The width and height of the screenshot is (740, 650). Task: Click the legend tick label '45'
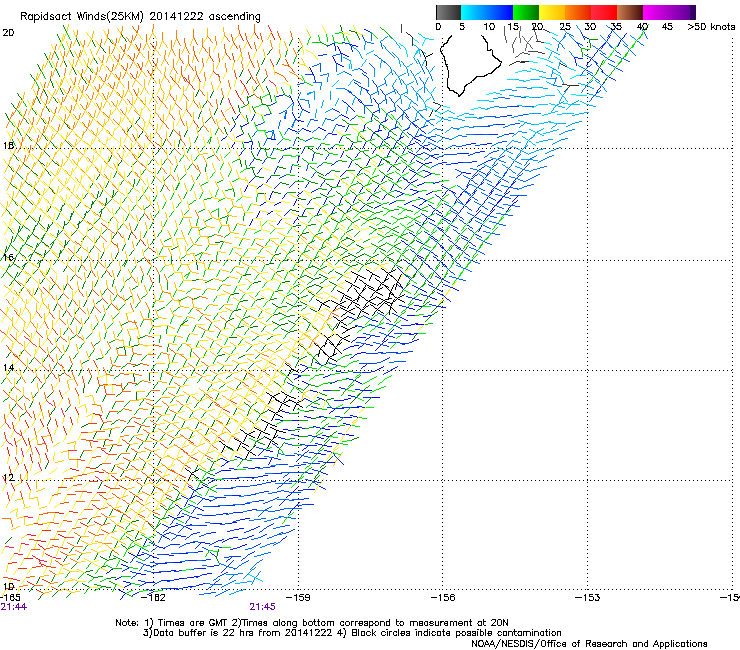tap(667, 26)
